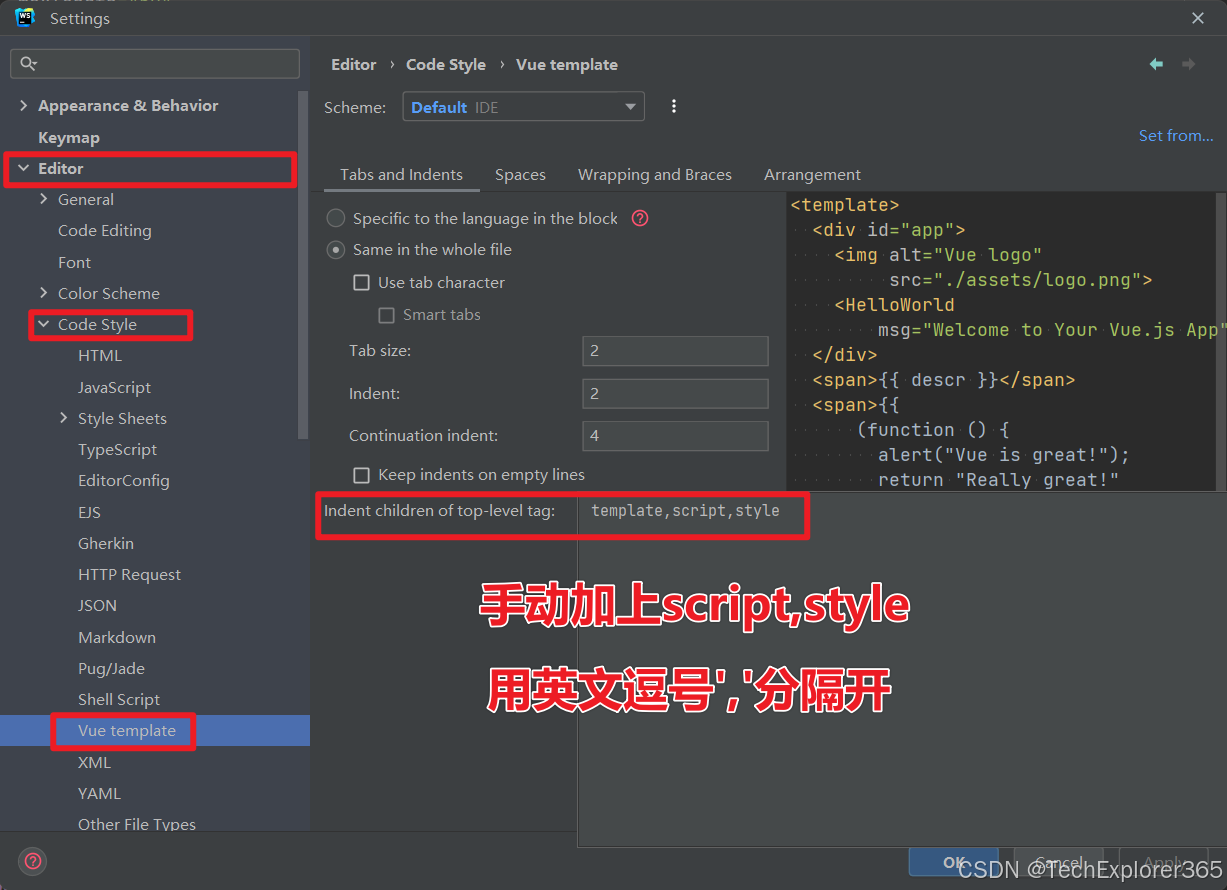Close the Settings dialog
The height and width of the screenshot is (890, 1227).
(x=1198, y=18)
